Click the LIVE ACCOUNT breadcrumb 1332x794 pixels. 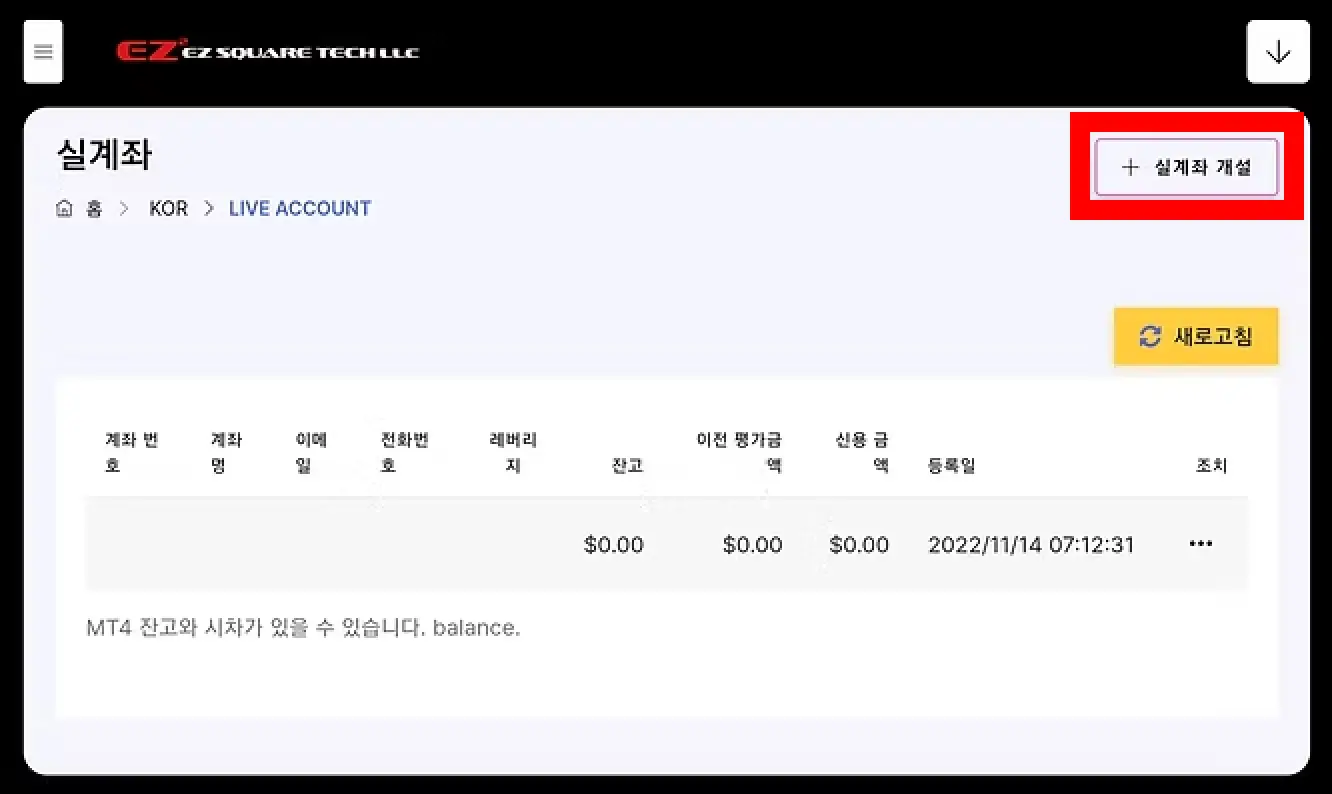click(x=300, y=209)
